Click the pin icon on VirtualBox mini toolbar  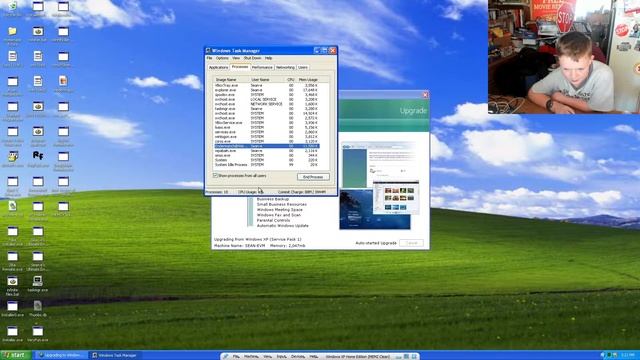tap(225, 356)
